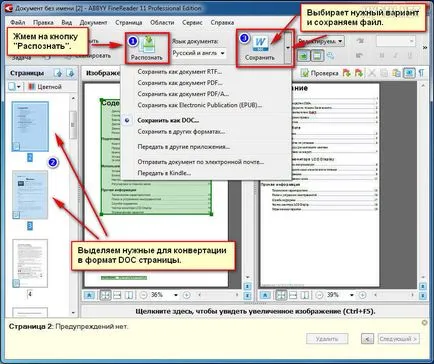Click the highlighted fit-page icon below the text pane
Screen dimensions: 434x364
pos(281,295)
